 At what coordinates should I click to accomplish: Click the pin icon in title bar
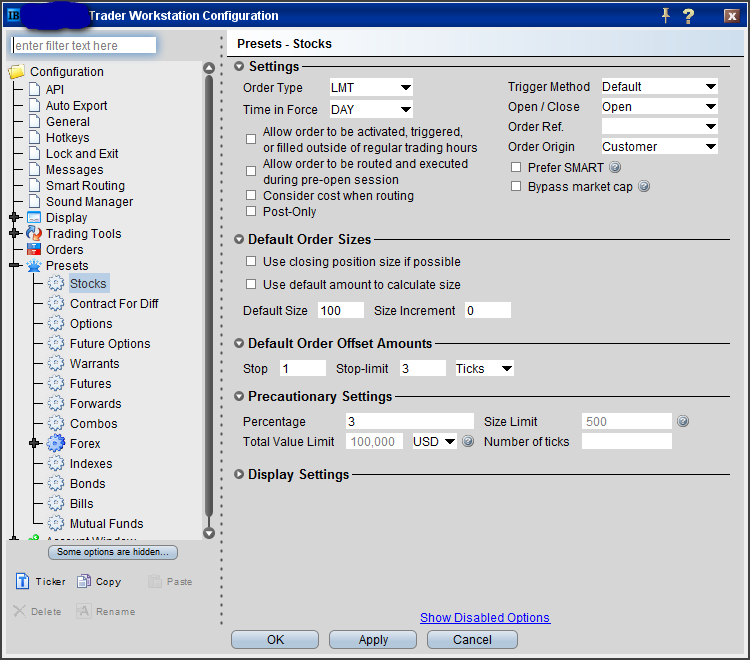665,15
